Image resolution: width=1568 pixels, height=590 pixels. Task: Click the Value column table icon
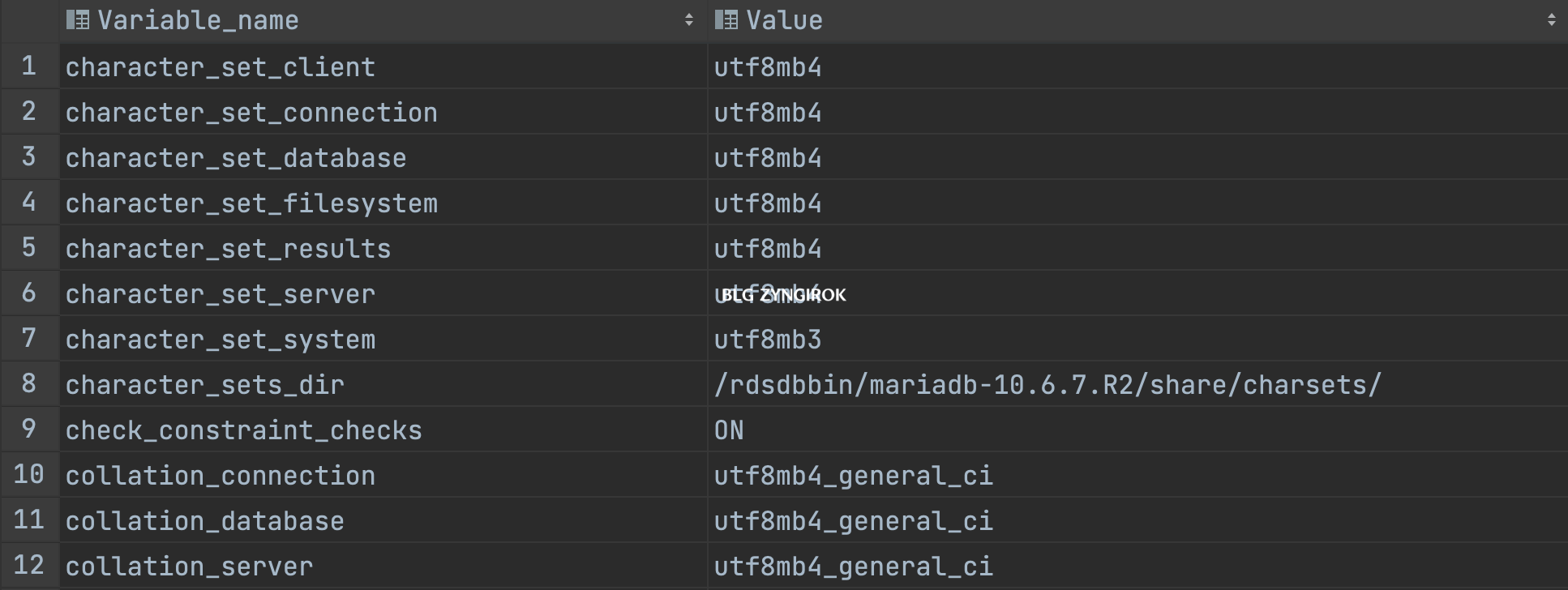click(726, 19)
